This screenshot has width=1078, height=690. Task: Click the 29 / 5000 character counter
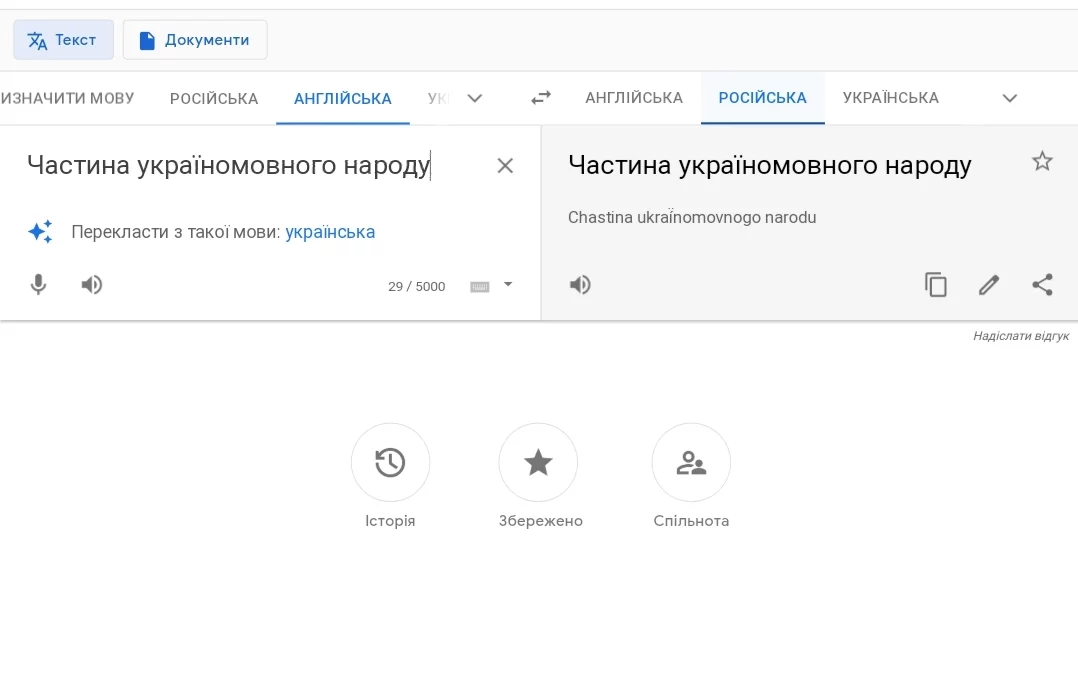[417, 287]
